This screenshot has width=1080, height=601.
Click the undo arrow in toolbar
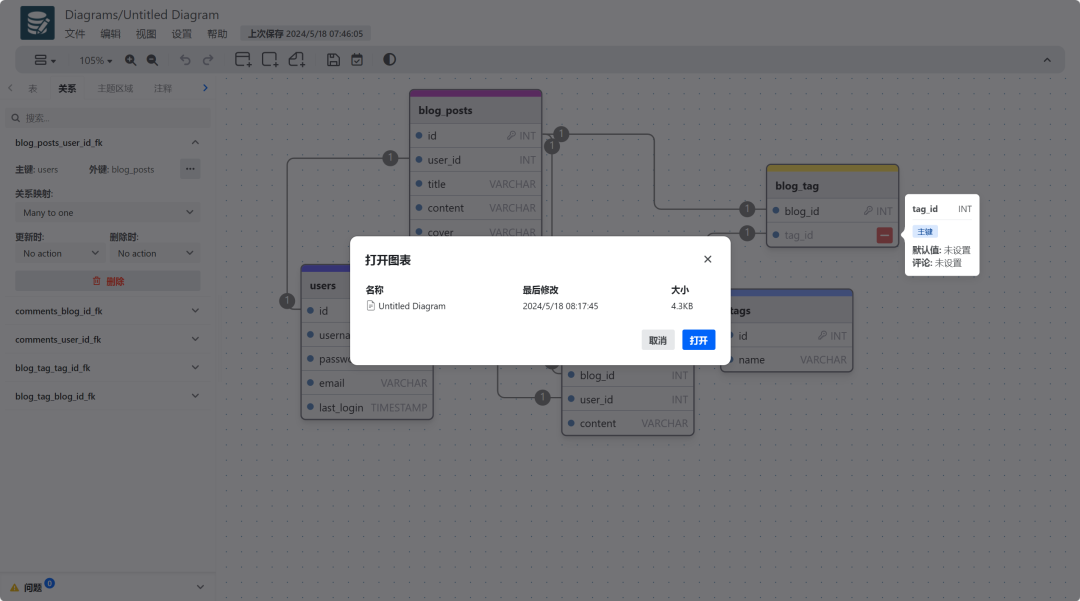coord(185,60)
